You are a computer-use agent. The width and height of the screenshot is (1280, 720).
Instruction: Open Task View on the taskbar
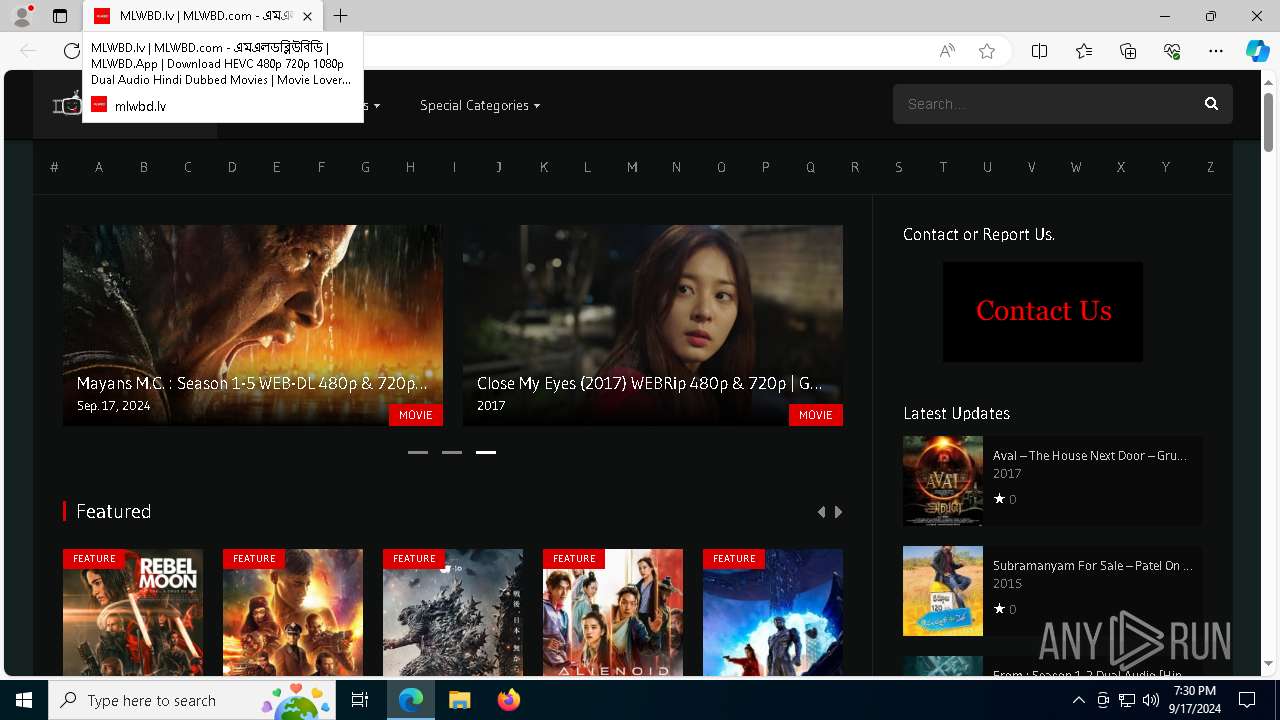click(x=360, y=700)
